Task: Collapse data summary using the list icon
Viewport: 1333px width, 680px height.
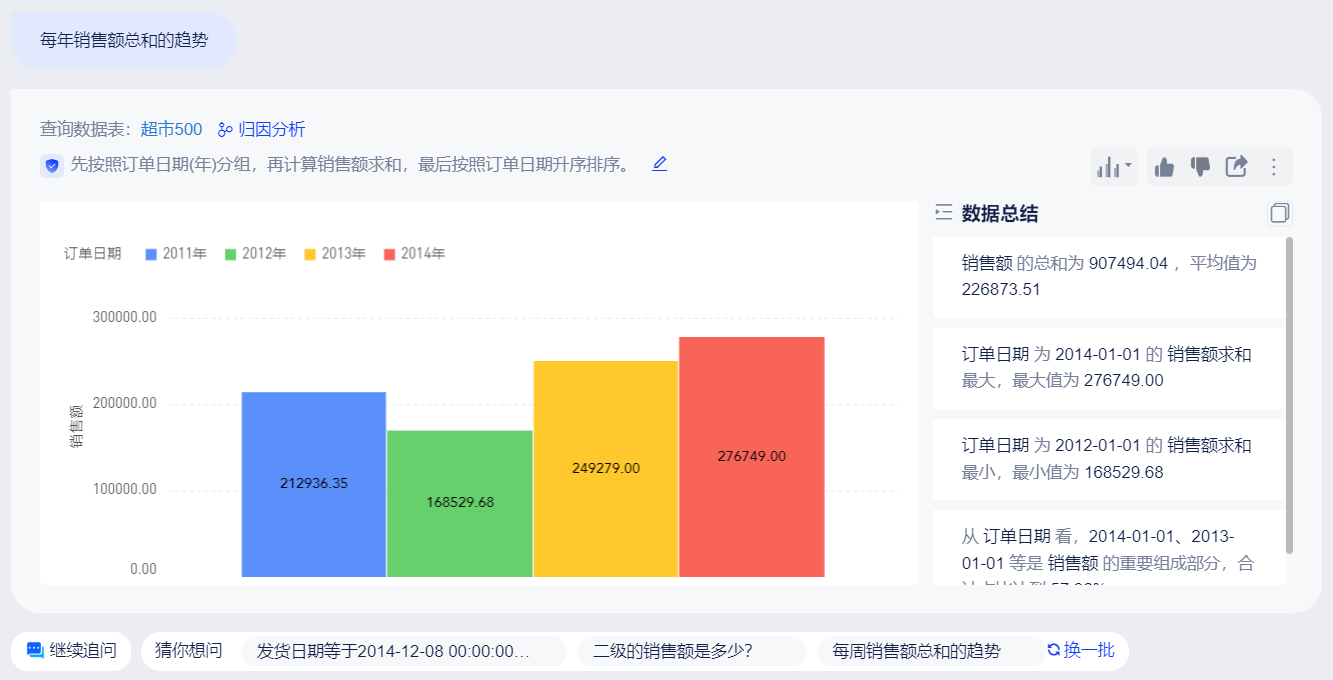Action: click(x=942, y=212)
